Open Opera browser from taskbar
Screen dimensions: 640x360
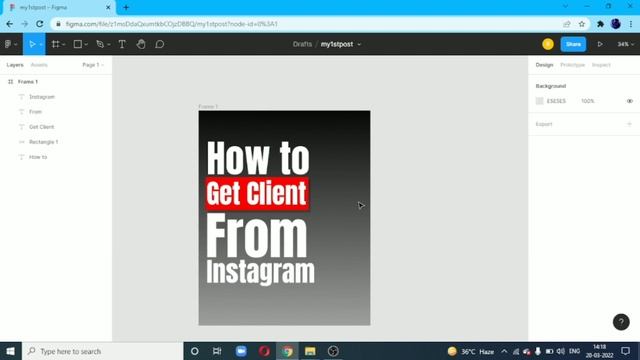coord(264,351)
